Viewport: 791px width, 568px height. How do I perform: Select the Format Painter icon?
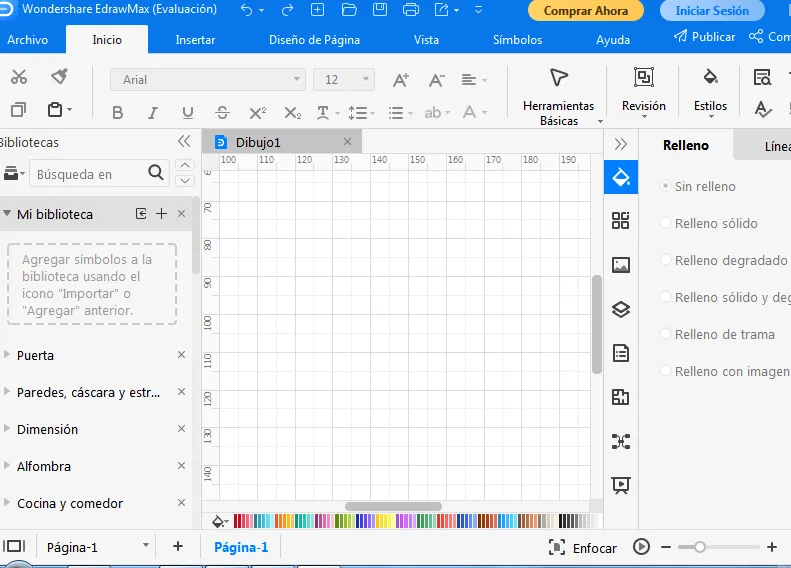pyautogui.click(x=60, y=77)
